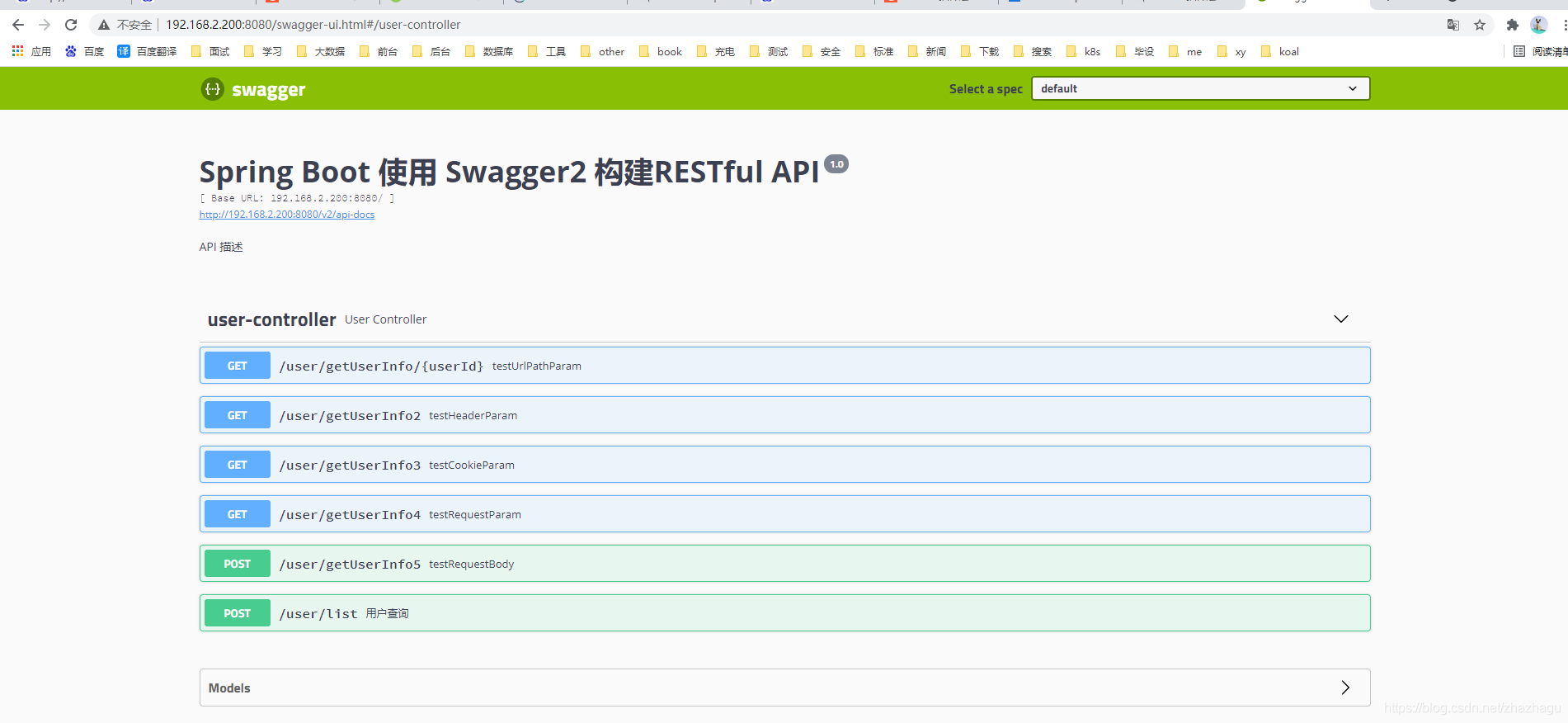The image size is (1568, 723).
Task: Reload the page with the refresh icon
Action: click(x=71, y=25)
